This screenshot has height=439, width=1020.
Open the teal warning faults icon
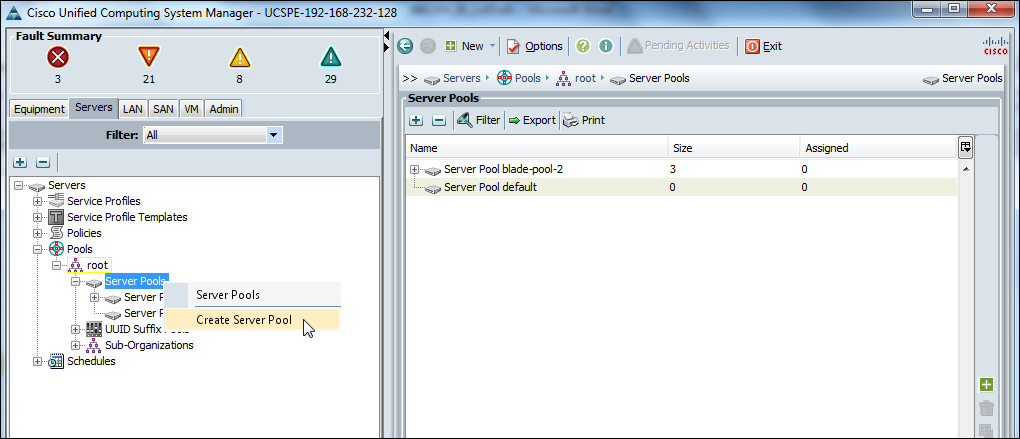coord(330,58)
